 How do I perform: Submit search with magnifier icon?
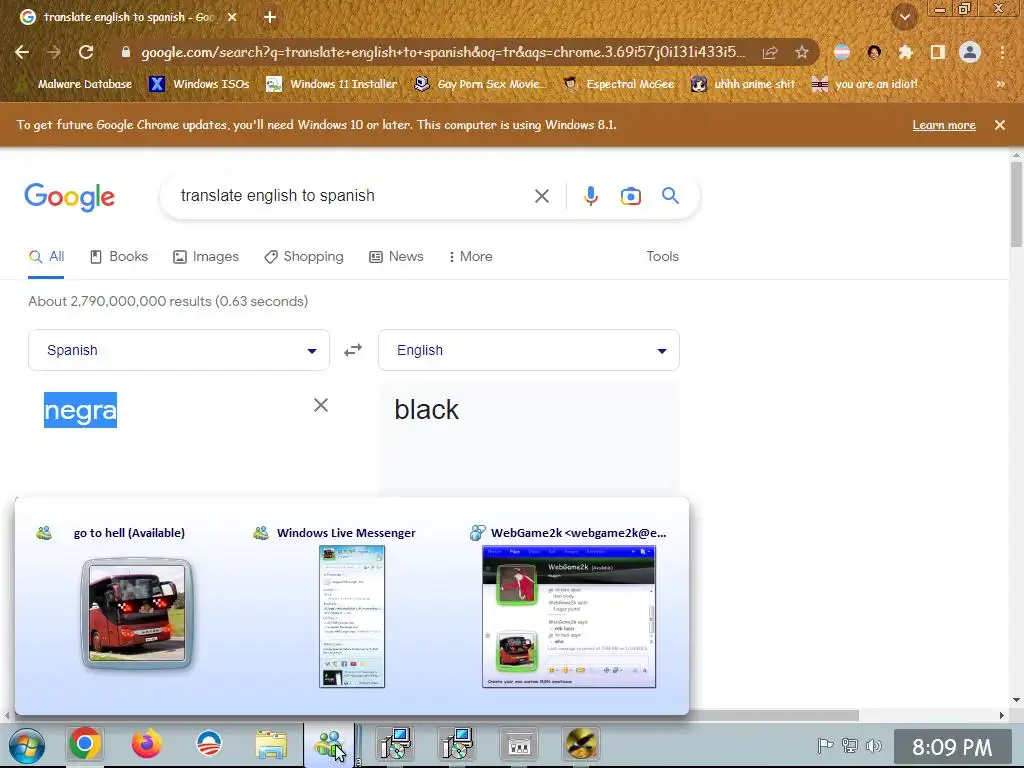click(x=670, y=195)
